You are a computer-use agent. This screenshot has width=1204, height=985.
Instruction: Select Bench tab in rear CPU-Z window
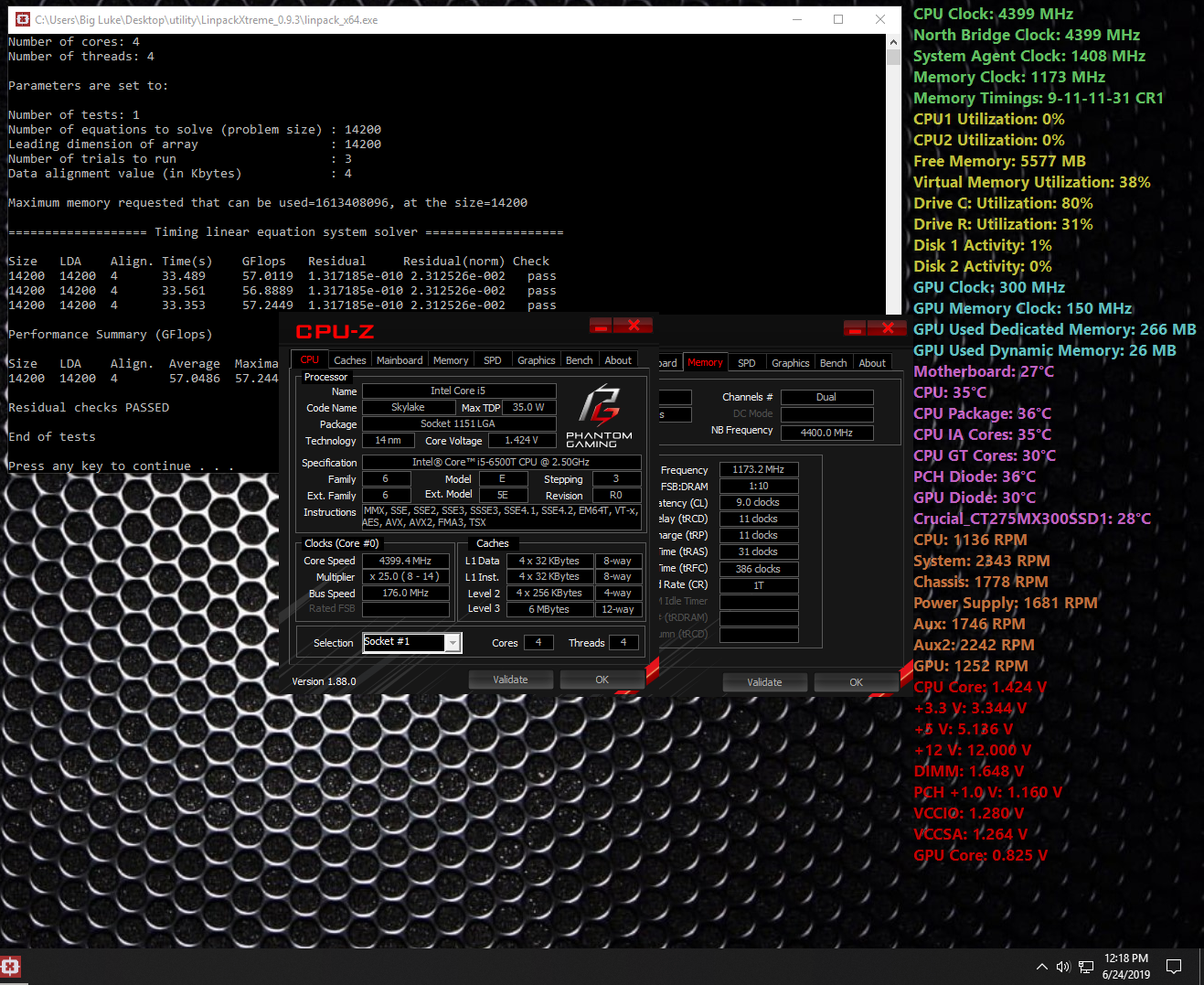(833, 363)
